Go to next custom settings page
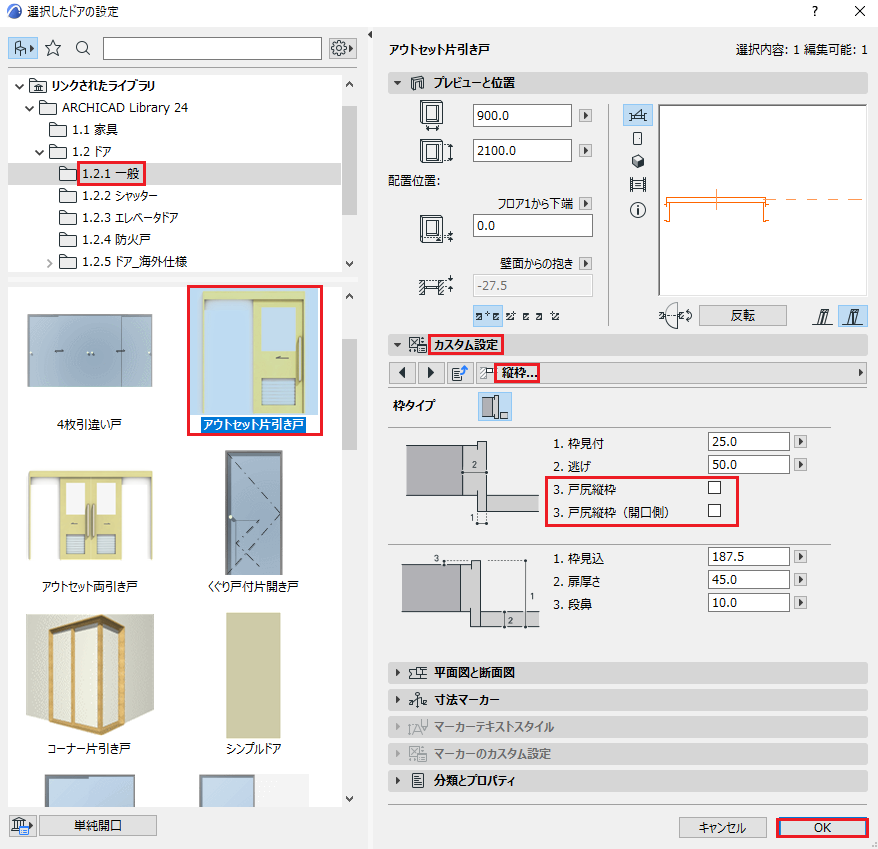Viewport: 878px width, 849px height. coord(431,373)
